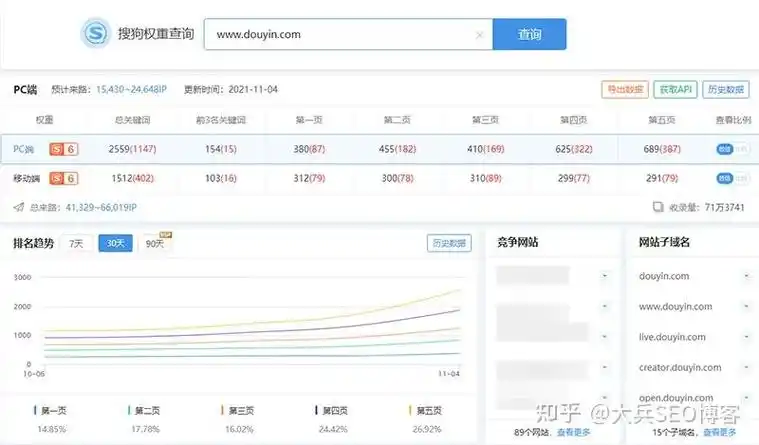Click the 总来路 value 41,329~66,019IP
The image size is (759, 445).
click(101, 207)
